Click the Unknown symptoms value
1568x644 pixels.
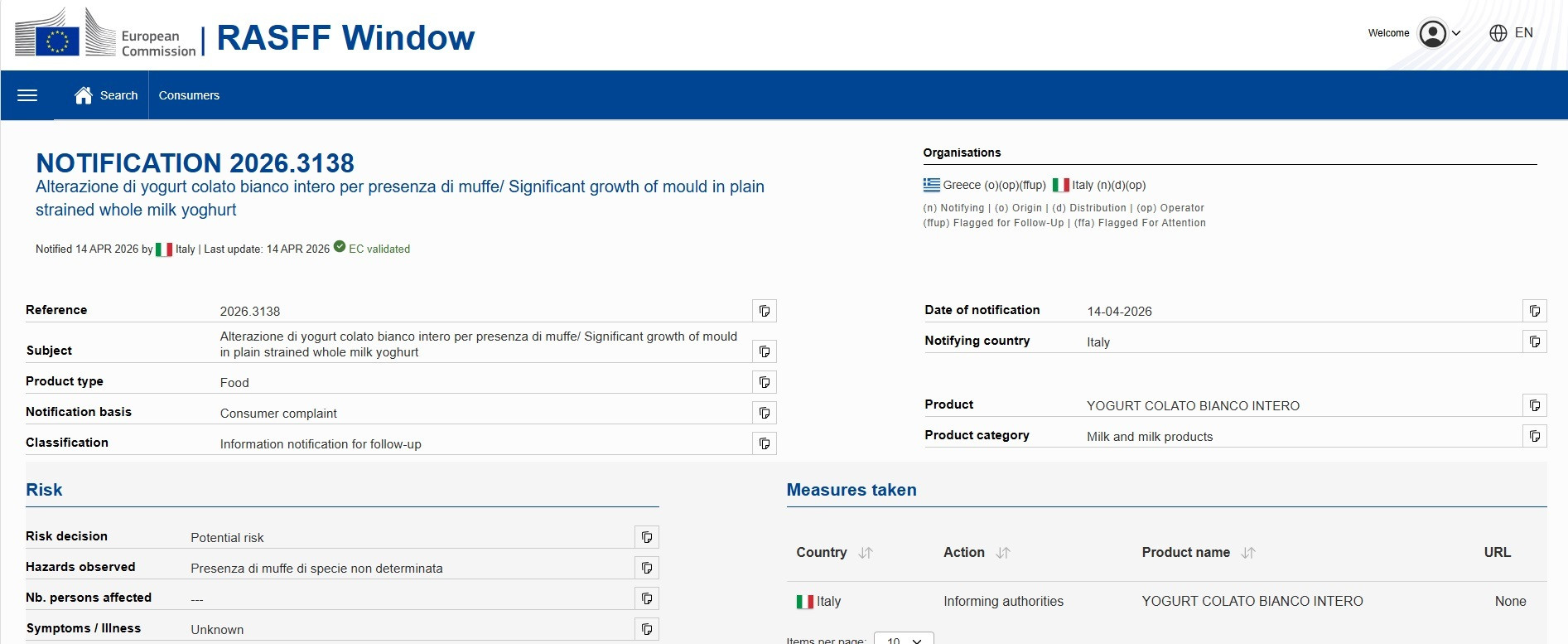(217, 630)
